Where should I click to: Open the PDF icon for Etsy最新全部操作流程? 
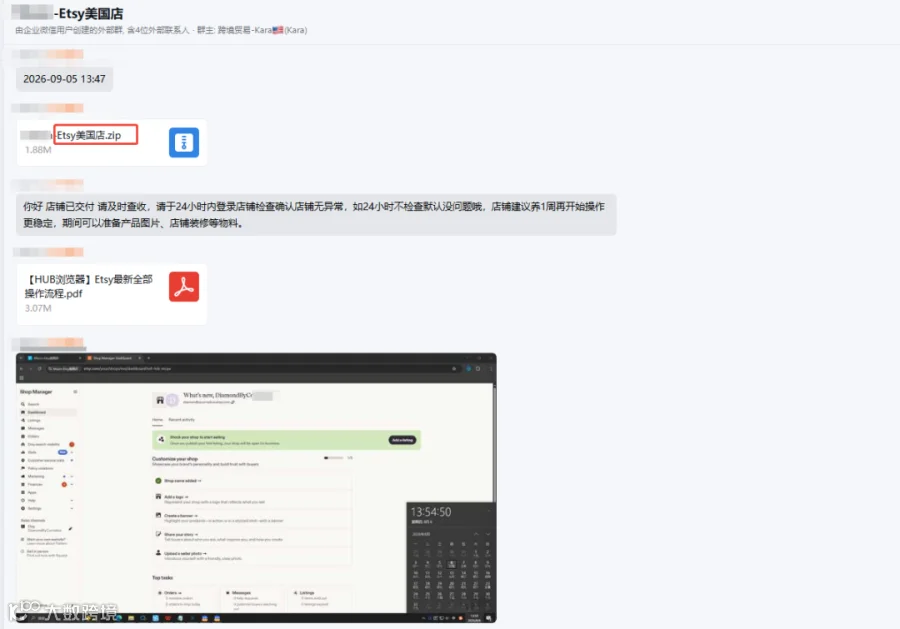pos(184,286)
